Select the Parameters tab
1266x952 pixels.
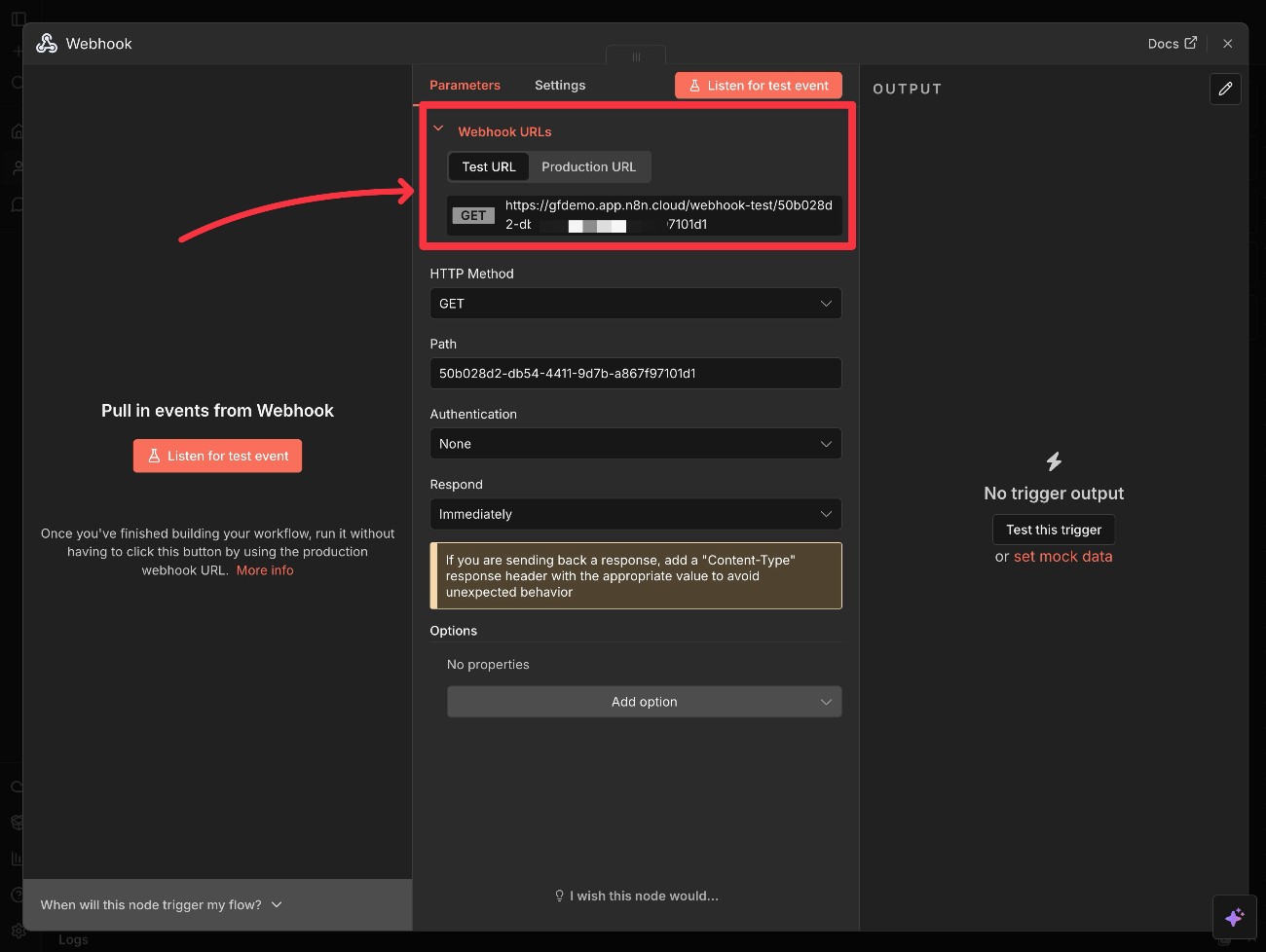pyautogui.click(x=465, y=85)
